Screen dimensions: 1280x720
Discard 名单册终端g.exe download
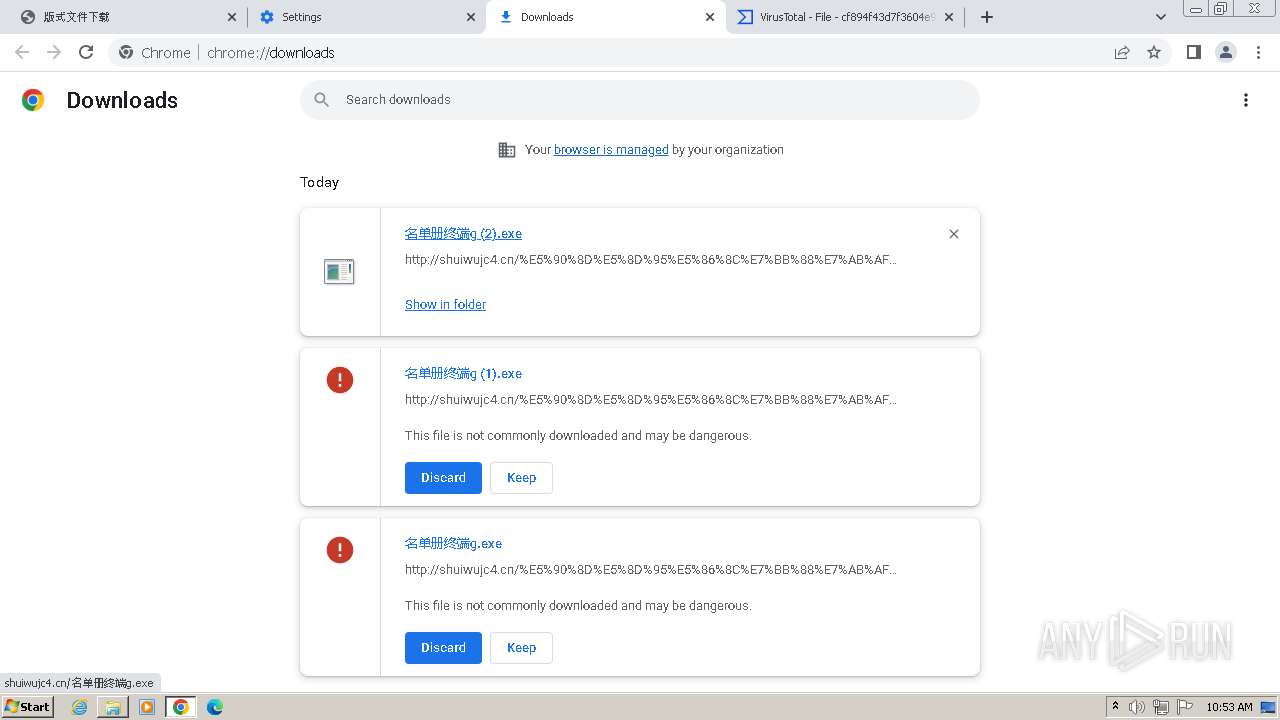click(x=443, y=648)
